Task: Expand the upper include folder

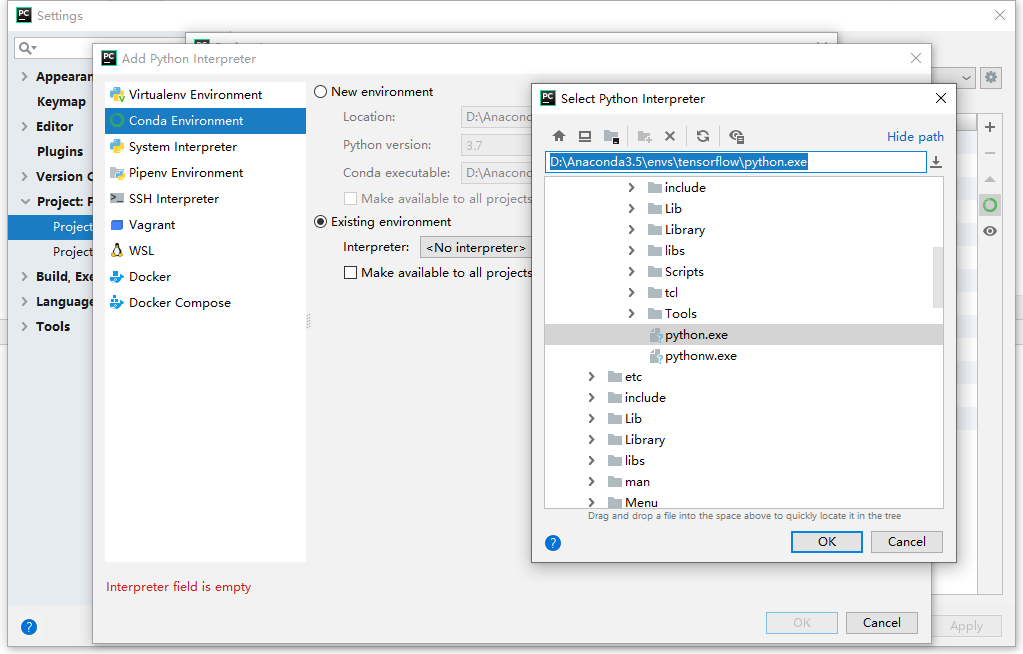Action: tap(631, 188)
